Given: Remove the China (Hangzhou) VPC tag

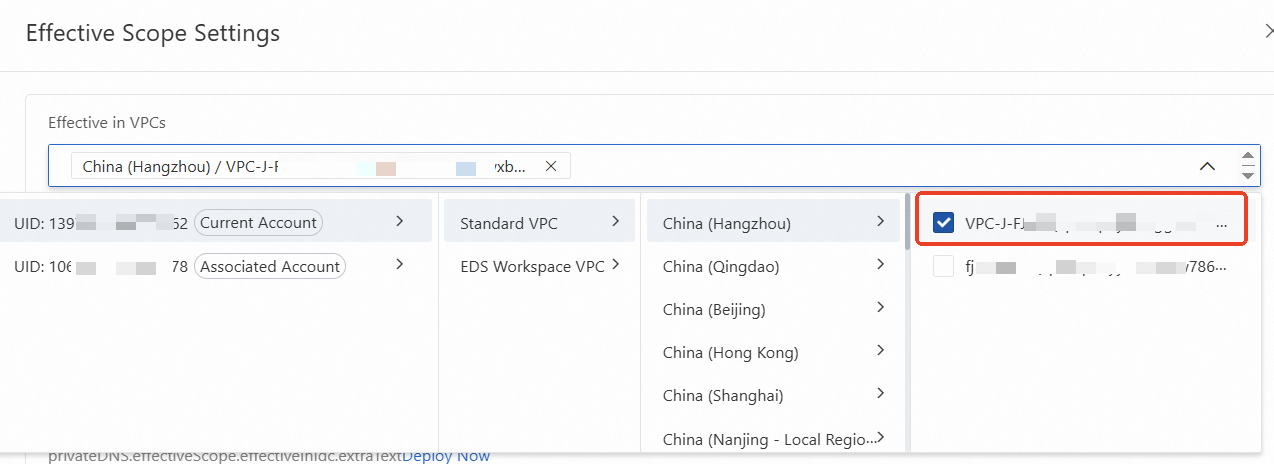Looking at the screenshot, I should tap(550, 166).
